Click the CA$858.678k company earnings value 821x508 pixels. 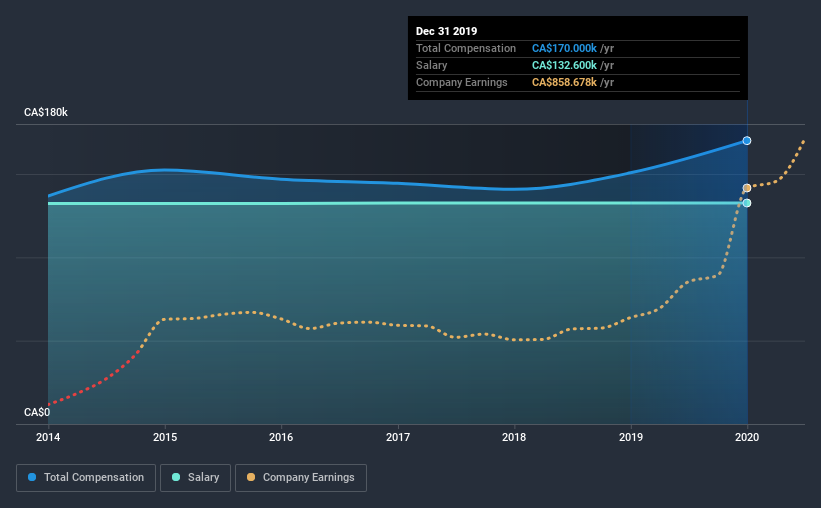[564, 82]
